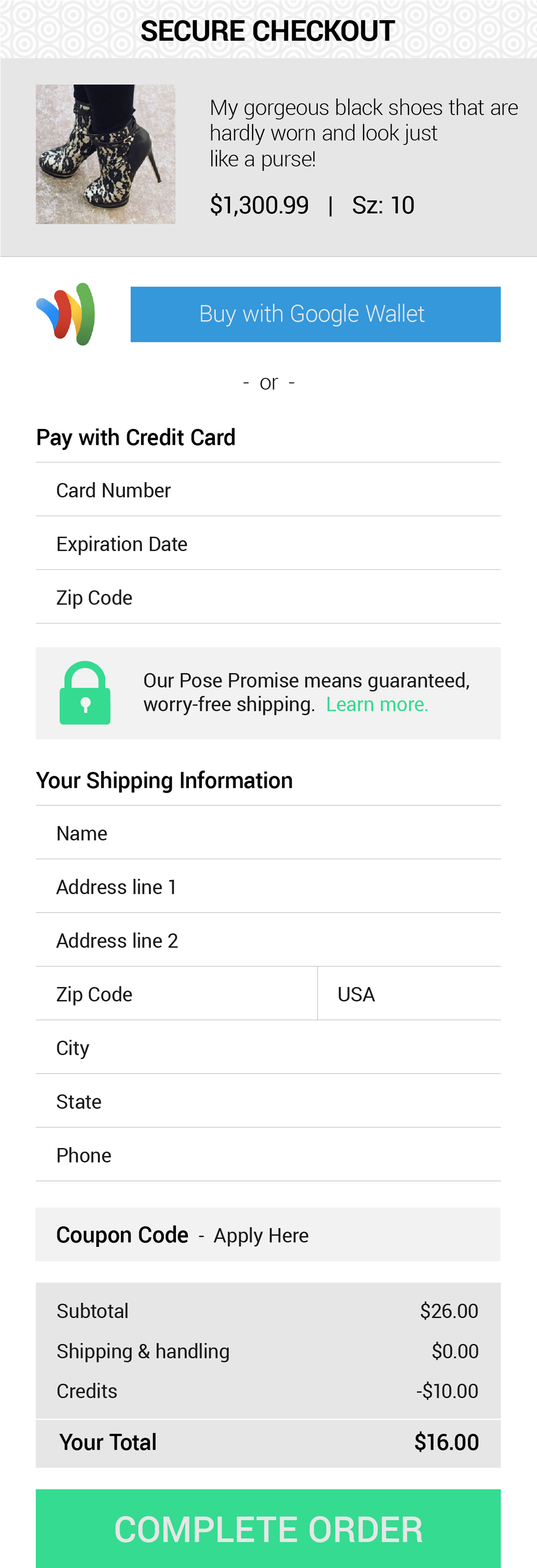
Task: Tap the City input field
Action: (x=268, y=1048)
